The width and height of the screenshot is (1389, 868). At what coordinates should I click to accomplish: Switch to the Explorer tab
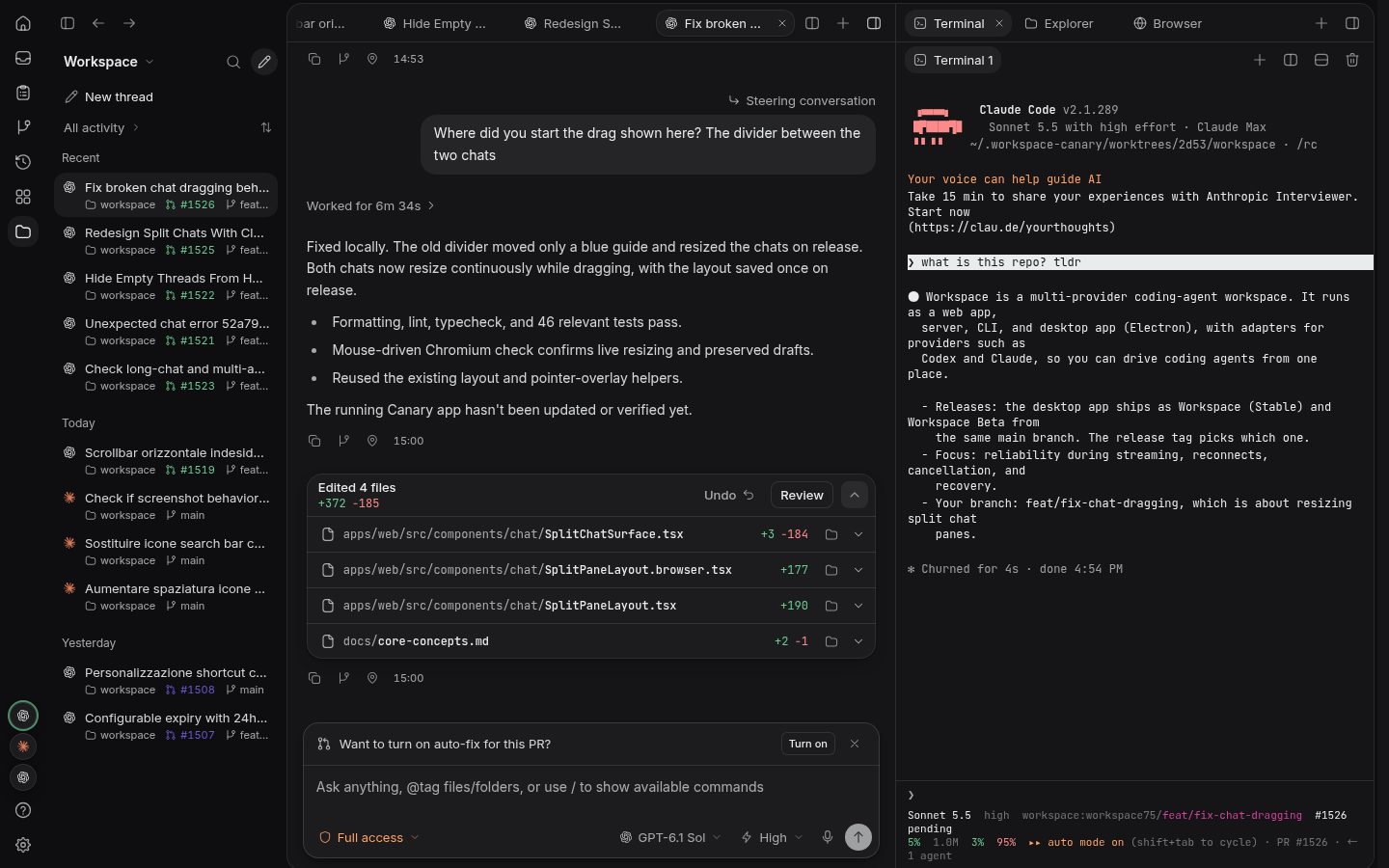(x=1059, y=23)
